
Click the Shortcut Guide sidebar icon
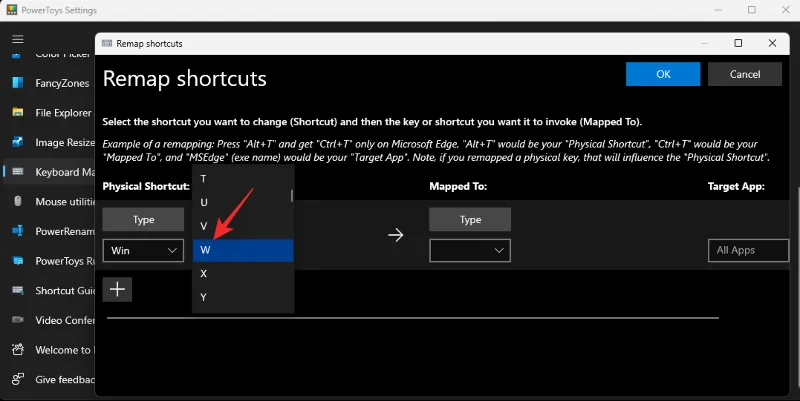pos(18,290)
